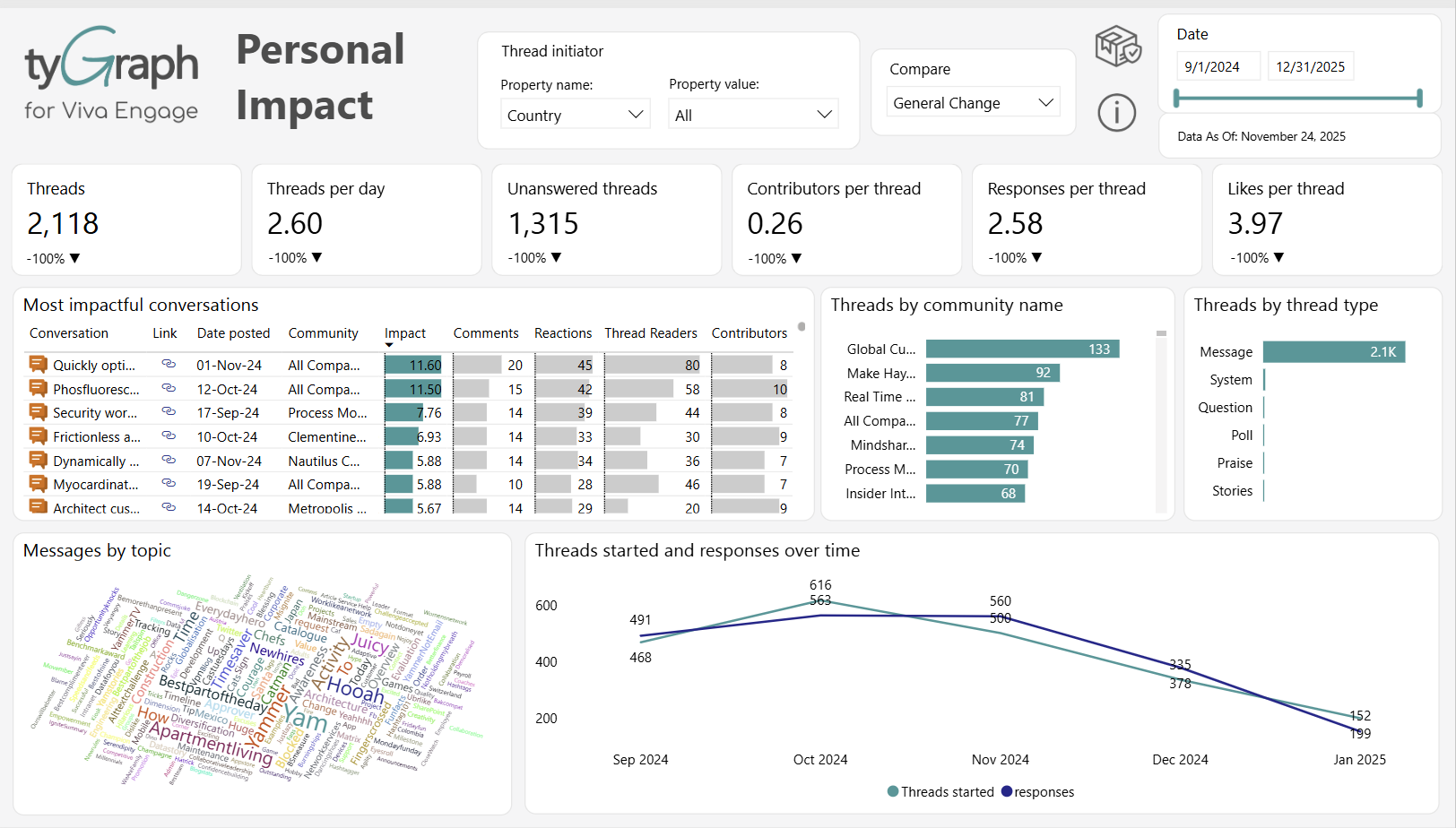Open the Country property name dropdown
Image resolution: width=1456 pixels, height=828 pixels.
(575, 114)
